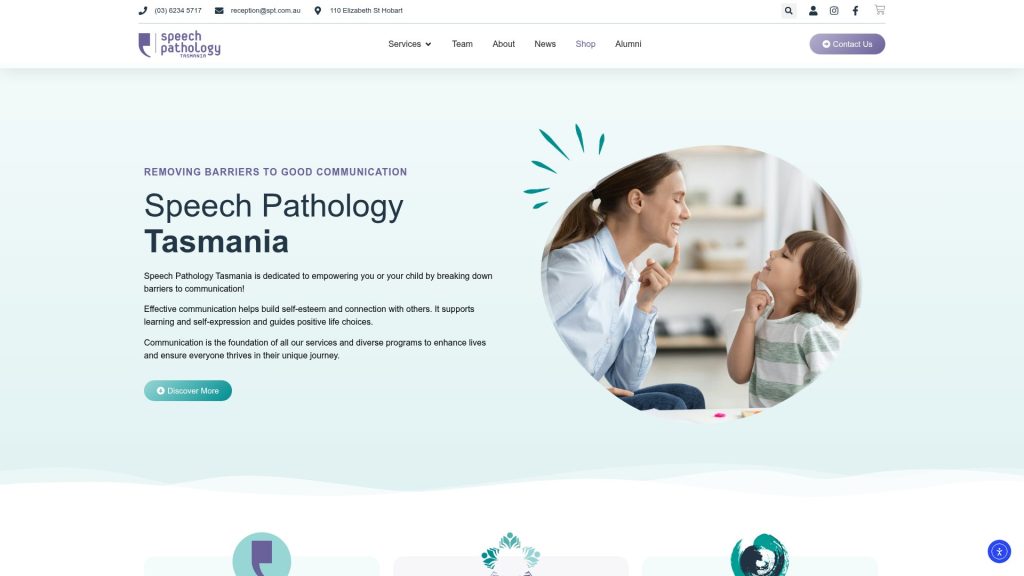Click the reception@spt.com.au email link
Viewport: 1024px width, 576px height.
click(x=265, y=10)
